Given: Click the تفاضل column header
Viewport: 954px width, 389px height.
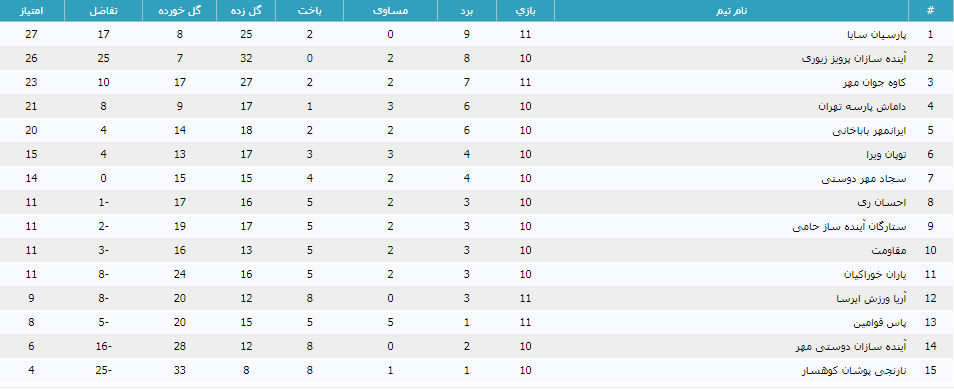Looking at the screenshot, I should pos(103,11).
